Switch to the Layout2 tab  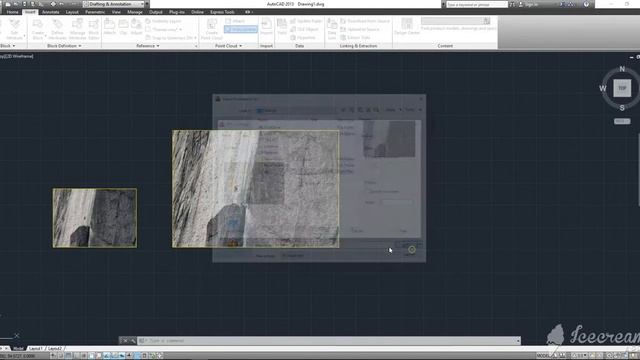click(55, 349)
